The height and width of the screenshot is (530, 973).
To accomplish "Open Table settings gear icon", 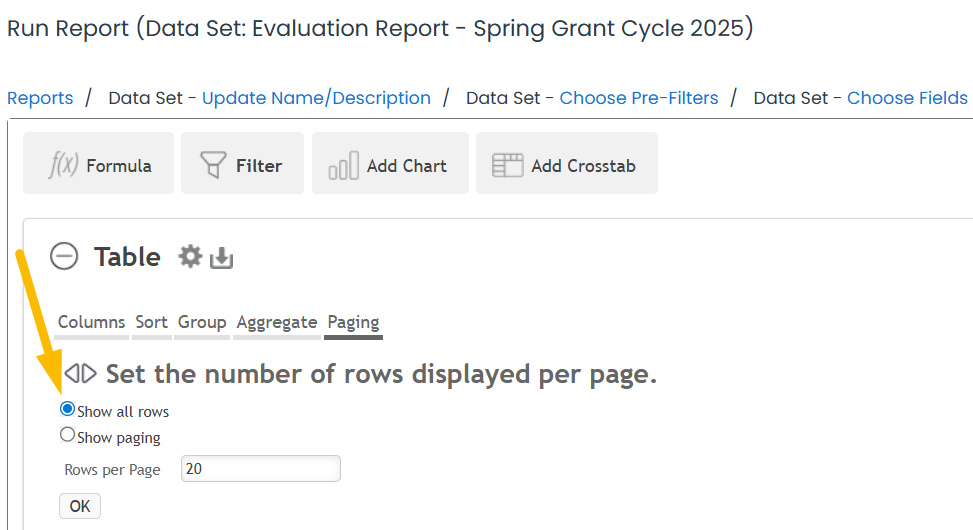I will pyautogui.click(x=190, y=256).
